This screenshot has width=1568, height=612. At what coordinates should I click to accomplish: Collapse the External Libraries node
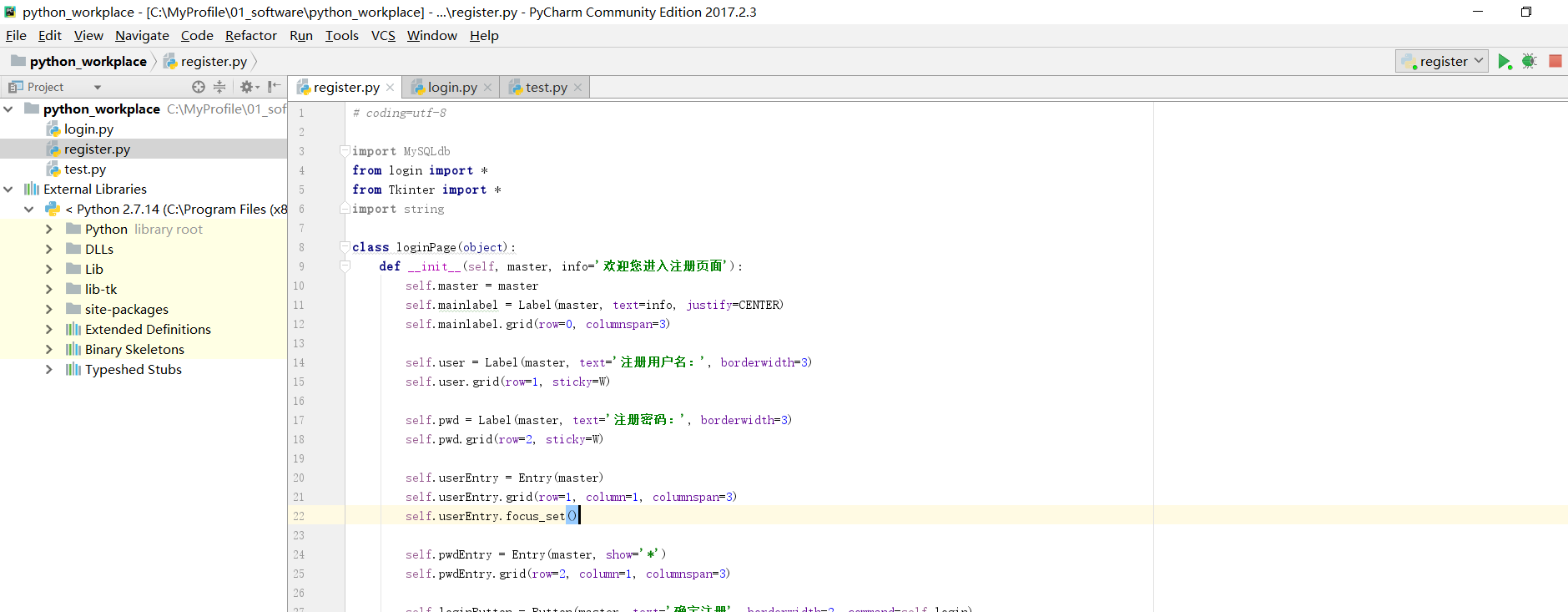[x=8, y=190]
